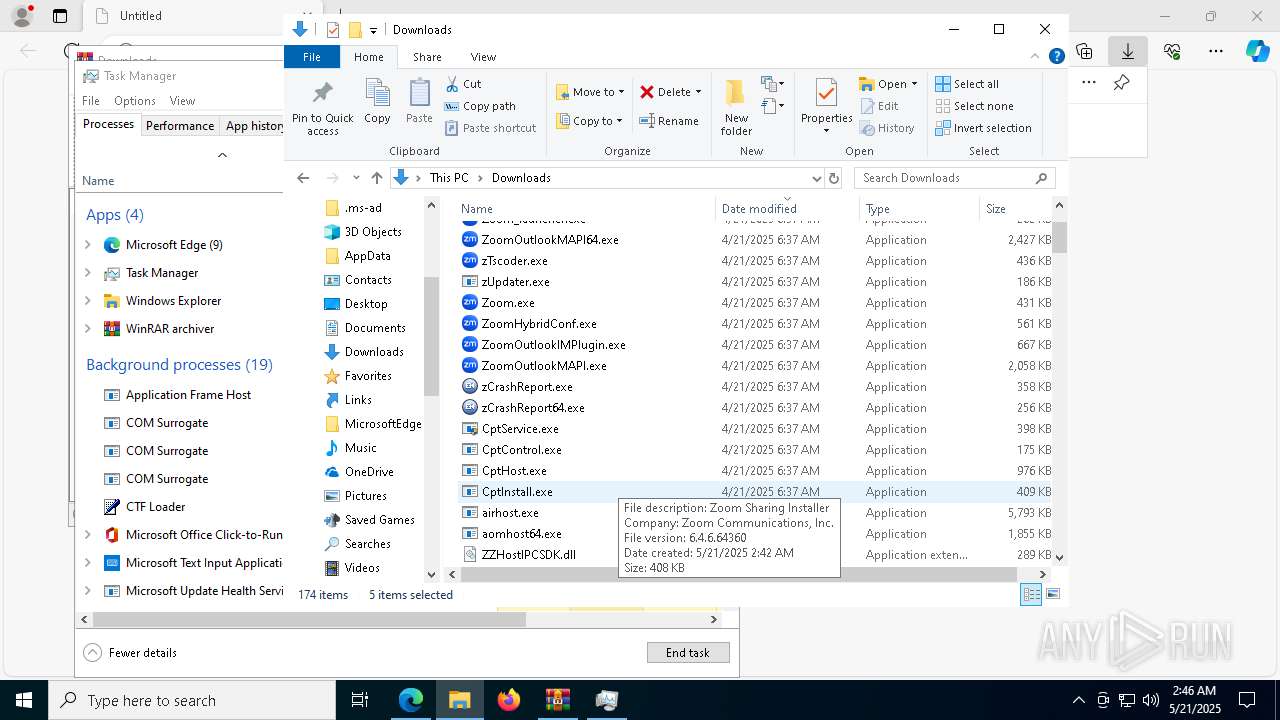Click browser downloads icon in Edge toolbar
The width and height of the screenshot is (1280, 720).
pyautogui.click(x=1127, y=51)
